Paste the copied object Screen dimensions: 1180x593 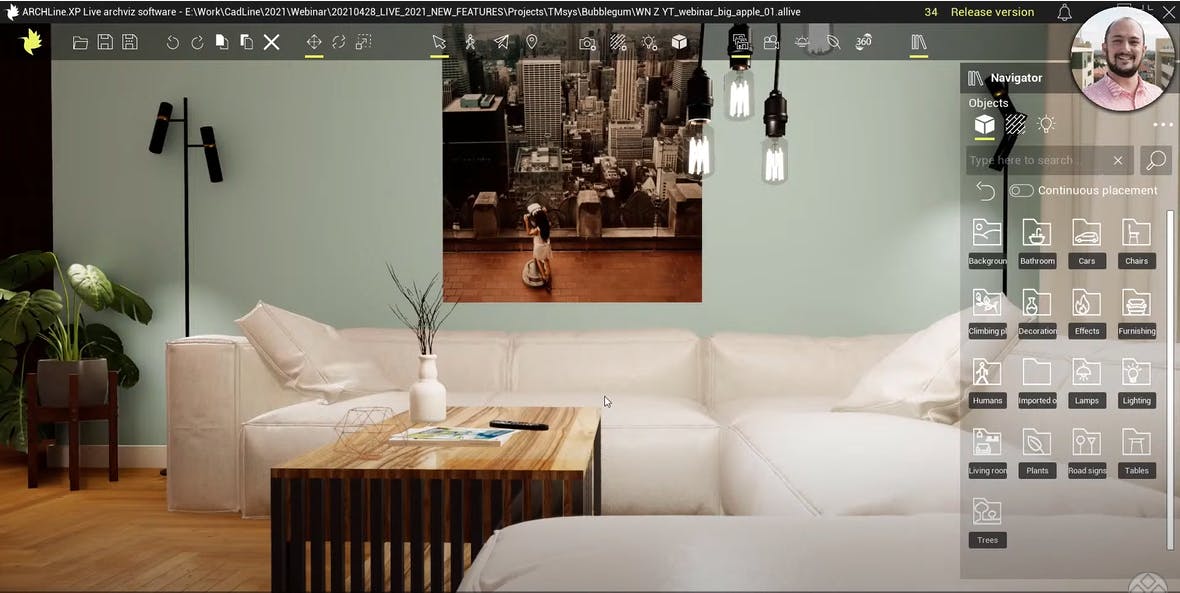pyautogui.click(x=246, y=42)
